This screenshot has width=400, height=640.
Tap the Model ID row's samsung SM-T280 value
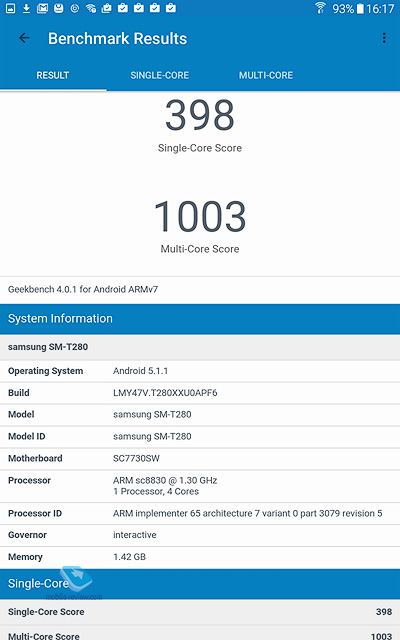pyautogui.click(x=152, y=436)
